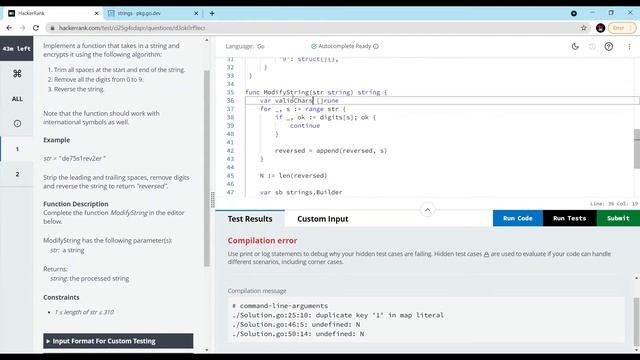Click the browser back arrow
The width and height of the screenshot is (640, 360).
coord(9,28)
